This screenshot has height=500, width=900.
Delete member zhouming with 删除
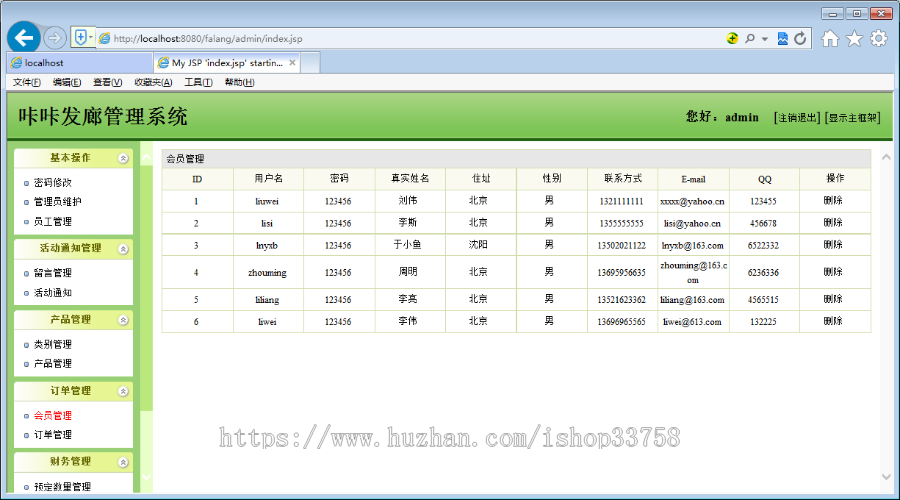point(833,272)
